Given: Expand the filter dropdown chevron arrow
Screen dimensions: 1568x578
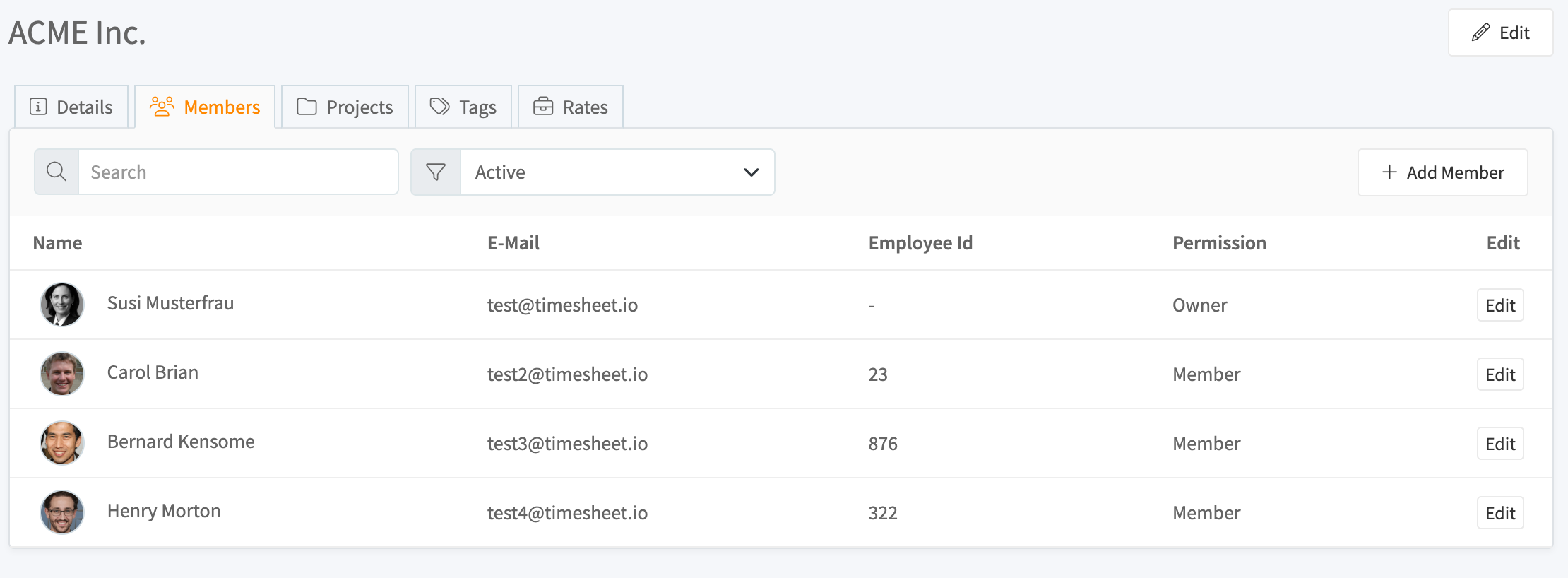Looking at the screenshot, I should (751, 172).
